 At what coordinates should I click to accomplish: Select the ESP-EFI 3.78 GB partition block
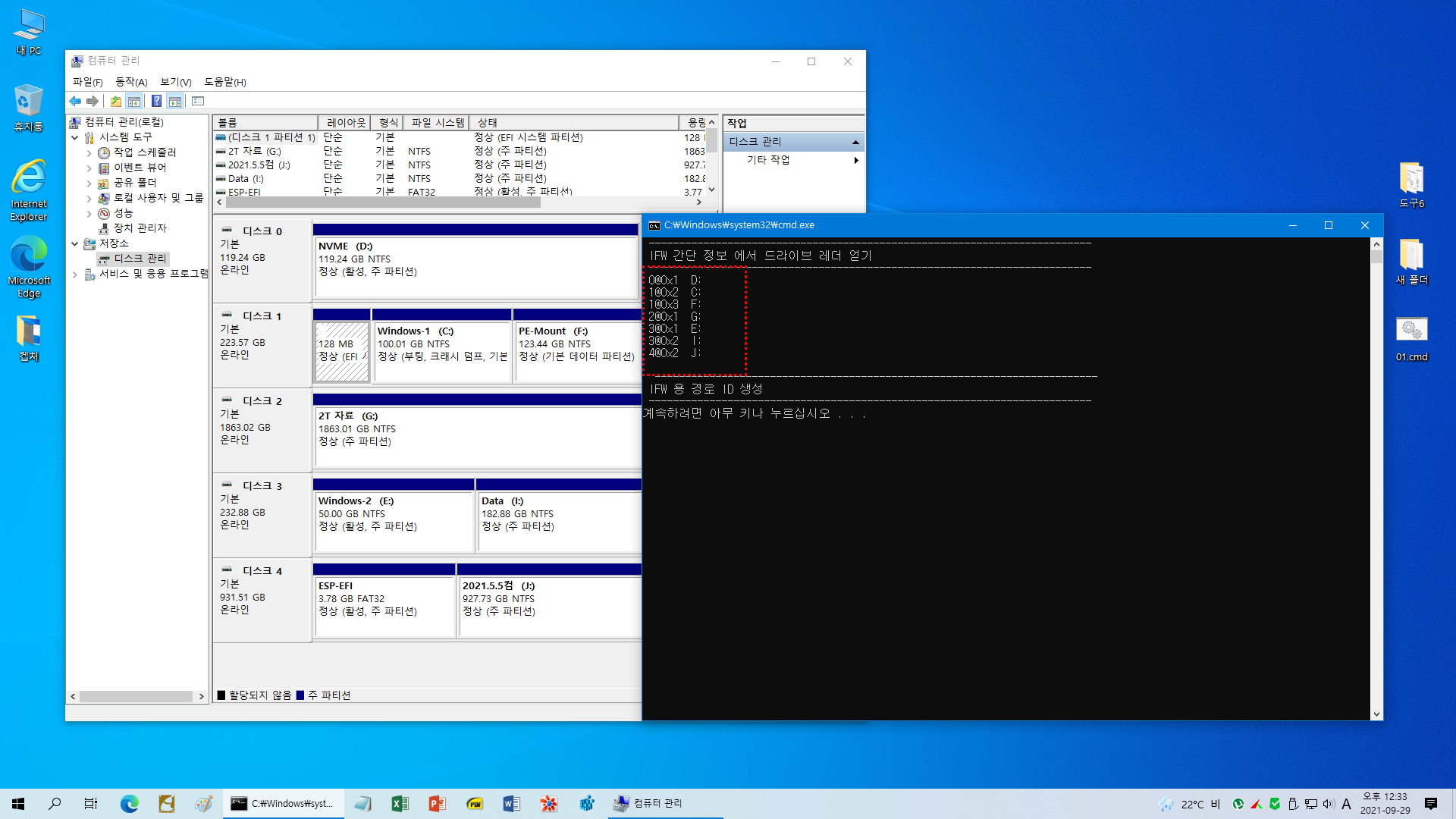(x=384, y=607)
